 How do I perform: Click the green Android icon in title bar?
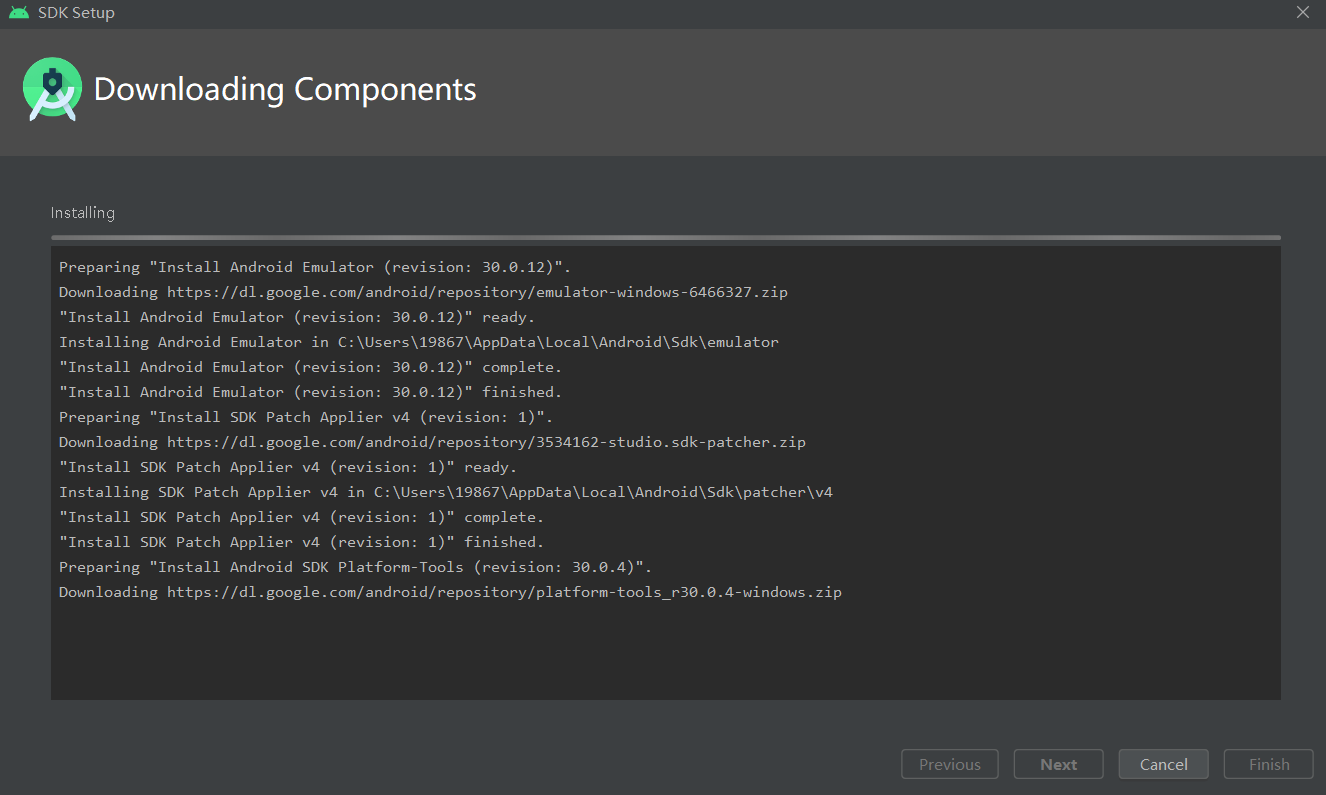coord(18,13)
